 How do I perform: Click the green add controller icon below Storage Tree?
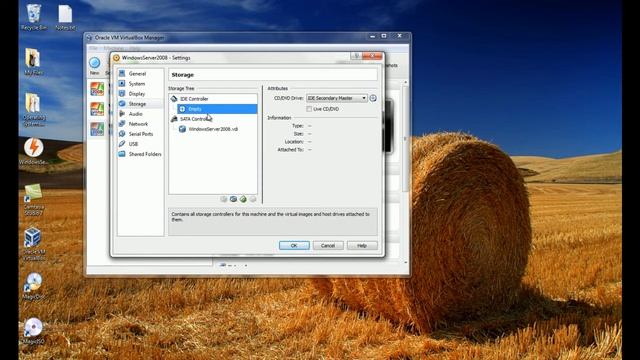(x=243, y=199)
